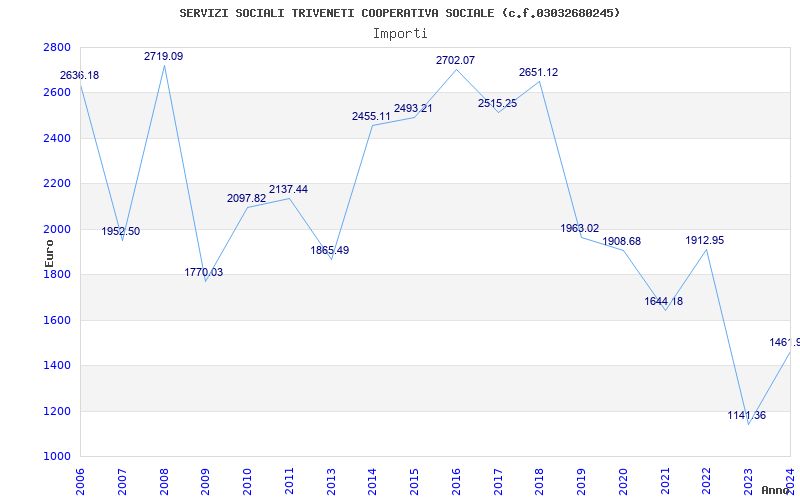Click the 1912.95 data label
Viewport: 800px width, 500px height.
705,241
